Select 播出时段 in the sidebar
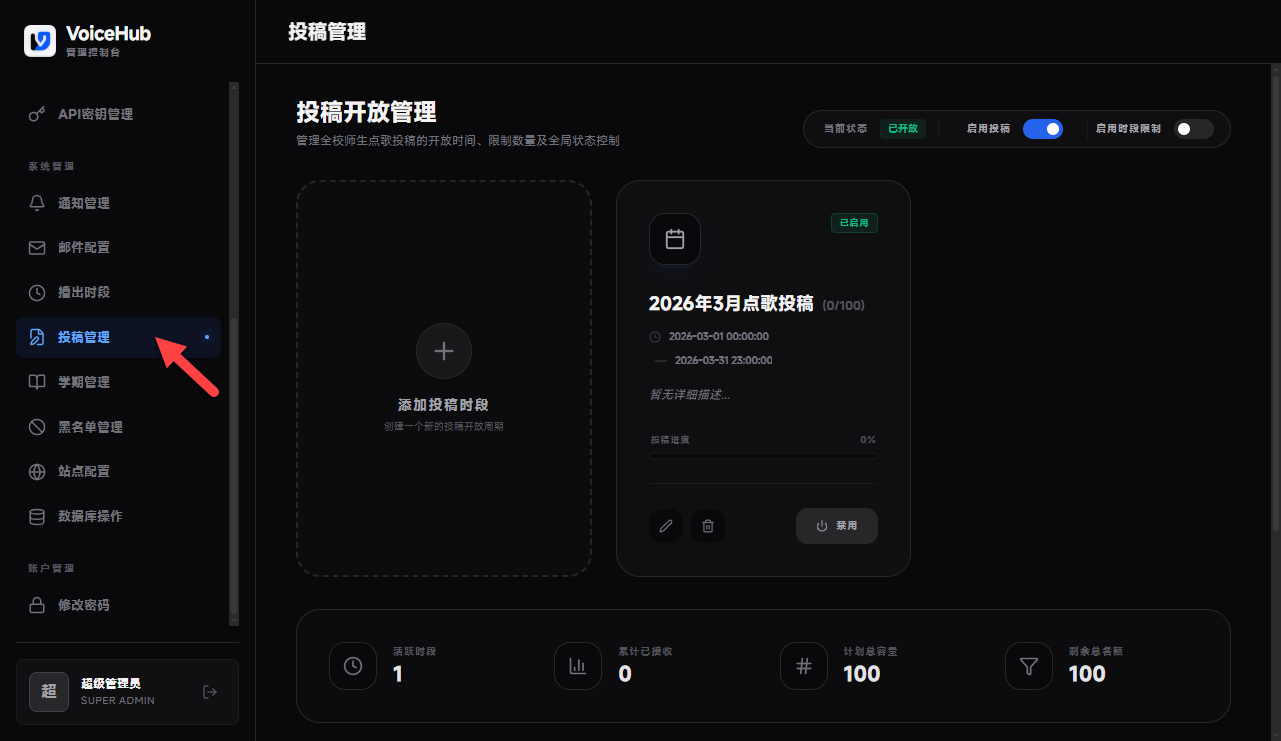Viewport: 1281px width, 741px height. click(x=118, y=293)
